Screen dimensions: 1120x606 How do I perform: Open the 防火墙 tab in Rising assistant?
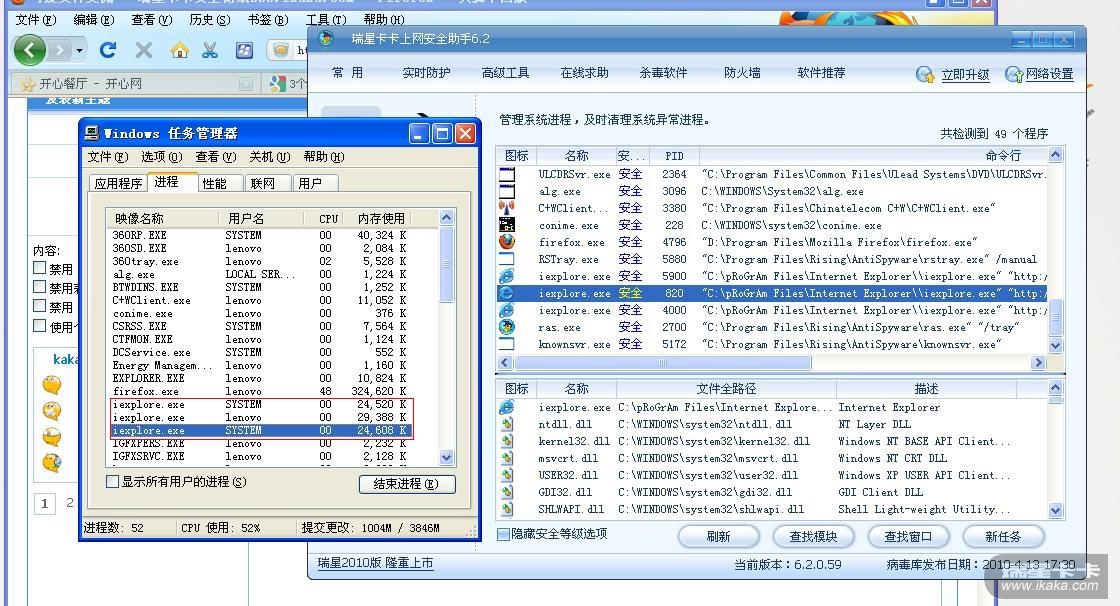click(x=742, y=73)
